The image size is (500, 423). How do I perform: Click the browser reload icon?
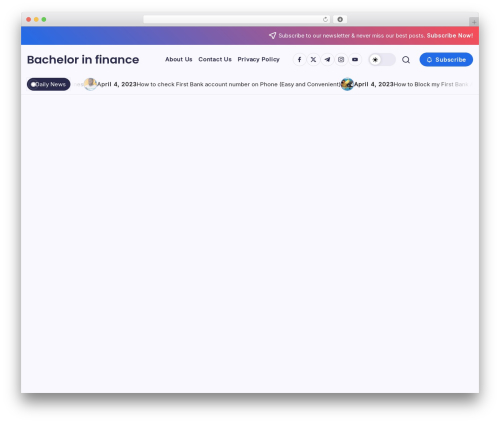point(325,19)
